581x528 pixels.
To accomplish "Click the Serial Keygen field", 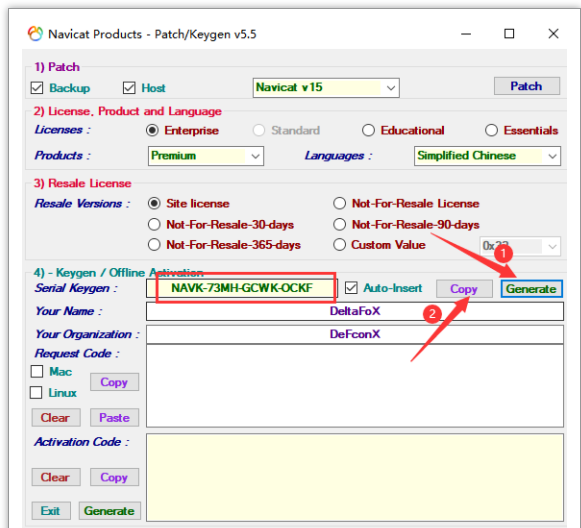I will click(242, 288).
